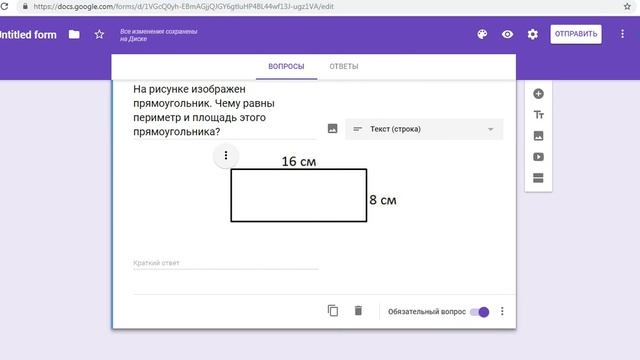640x360 pixels.
Task: Add image to question icon
Action: tap(333, 129)
